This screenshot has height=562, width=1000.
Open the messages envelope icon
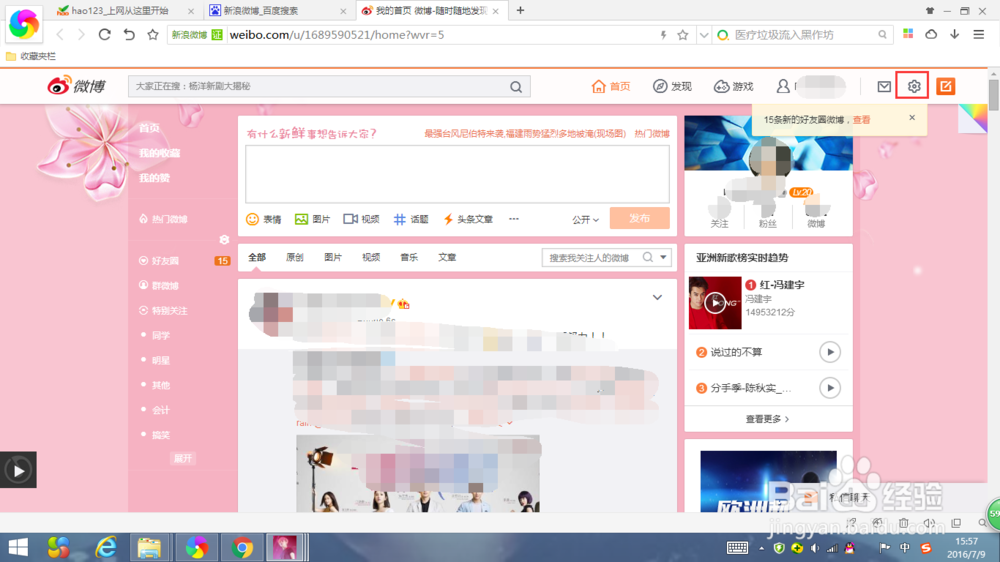(x=884, y=86)
